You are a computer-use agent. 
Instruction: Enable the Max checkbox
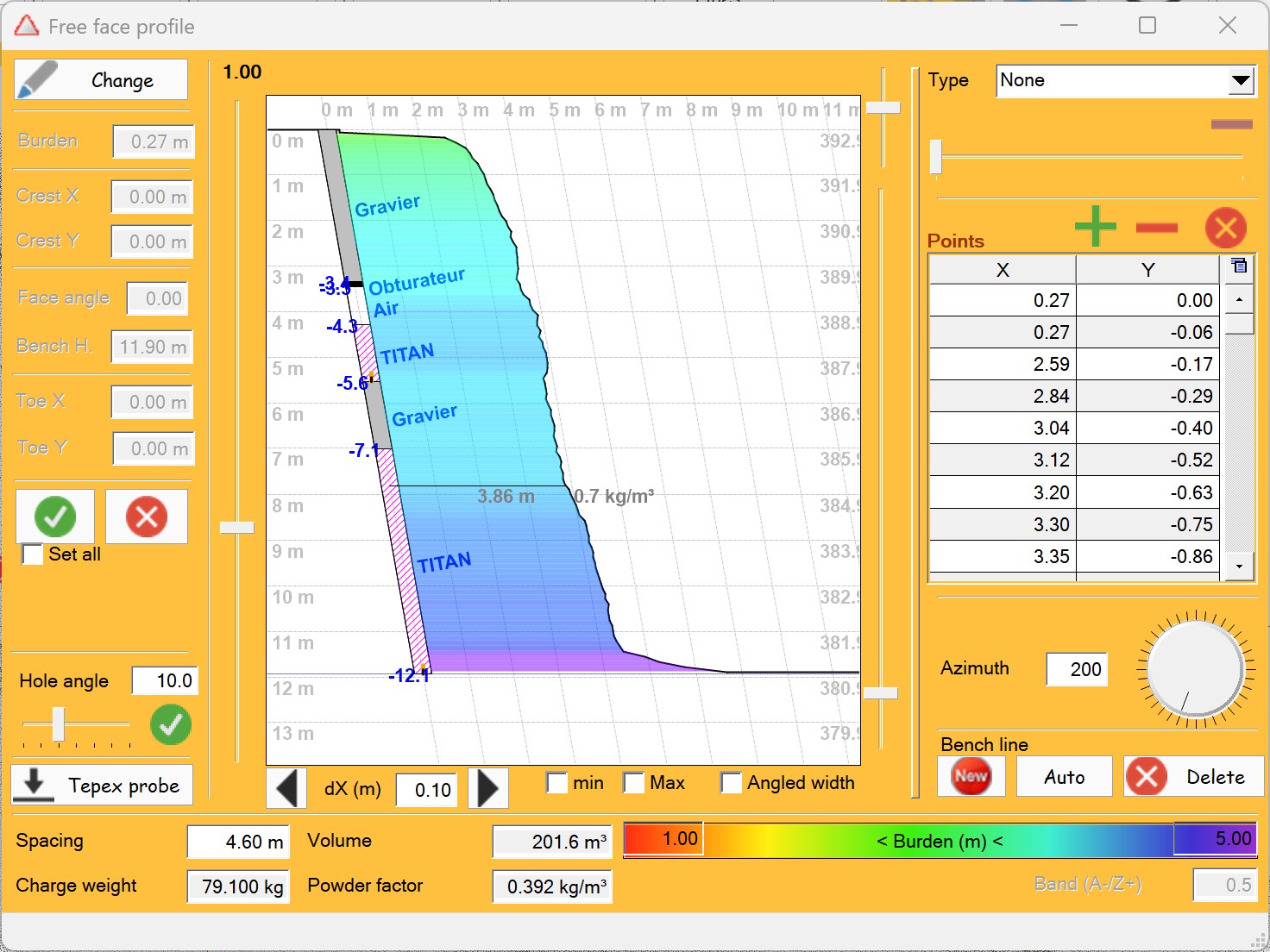635,782
